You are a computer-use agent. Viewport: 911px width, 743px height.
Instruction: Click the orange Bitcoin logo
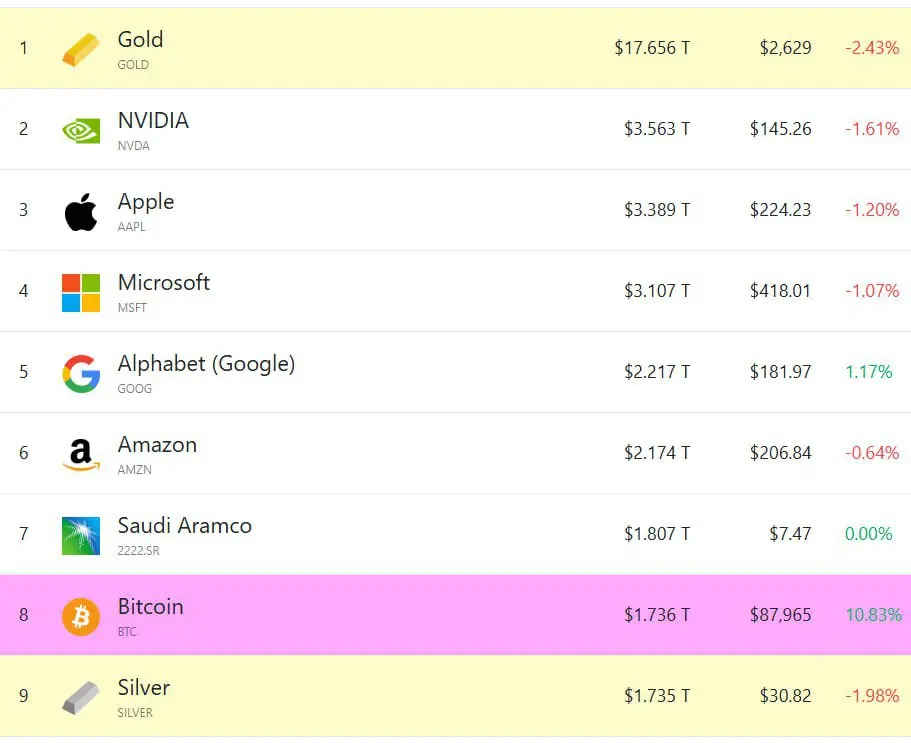[x=81, y=616]
